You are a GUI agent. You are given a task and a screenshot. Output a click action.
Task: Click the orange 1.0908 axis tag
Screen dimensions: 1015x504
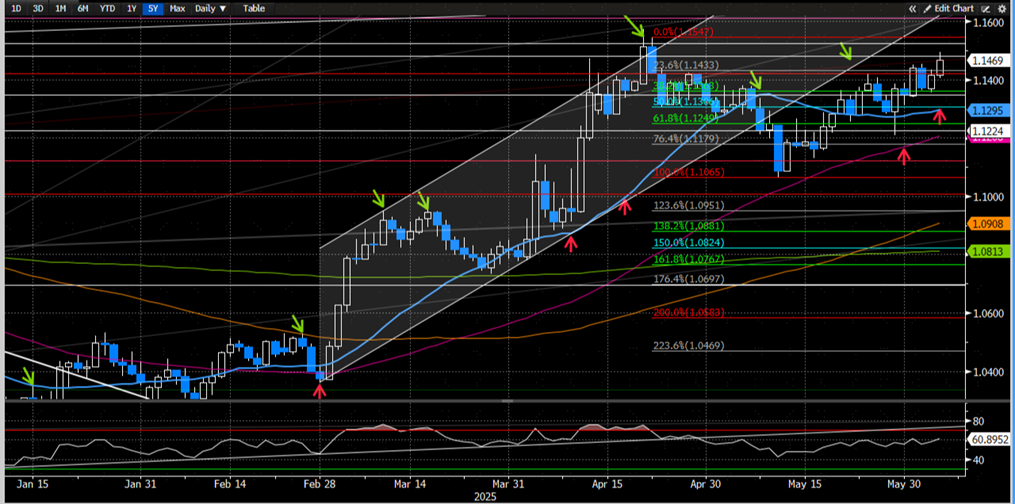point(987,223)
